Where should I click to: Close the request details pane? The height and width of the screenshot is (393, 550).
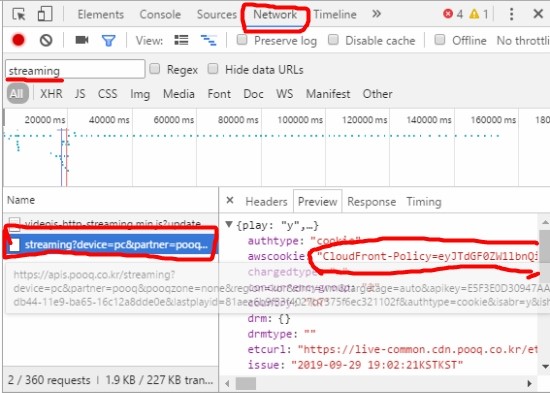(x=230, y=200)
